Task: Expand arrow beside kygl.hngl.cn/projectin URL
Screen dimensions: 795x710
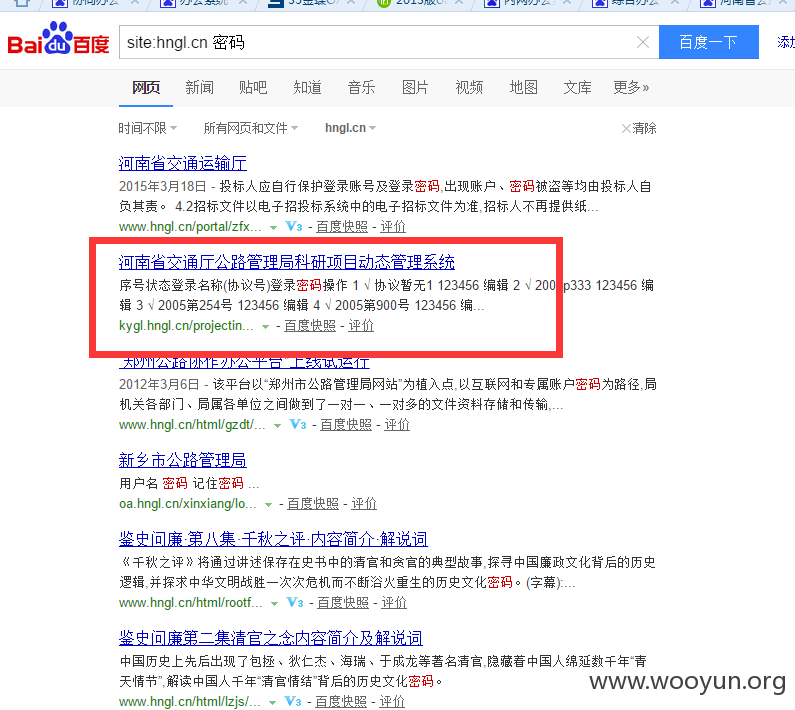Action: [265, 327]
